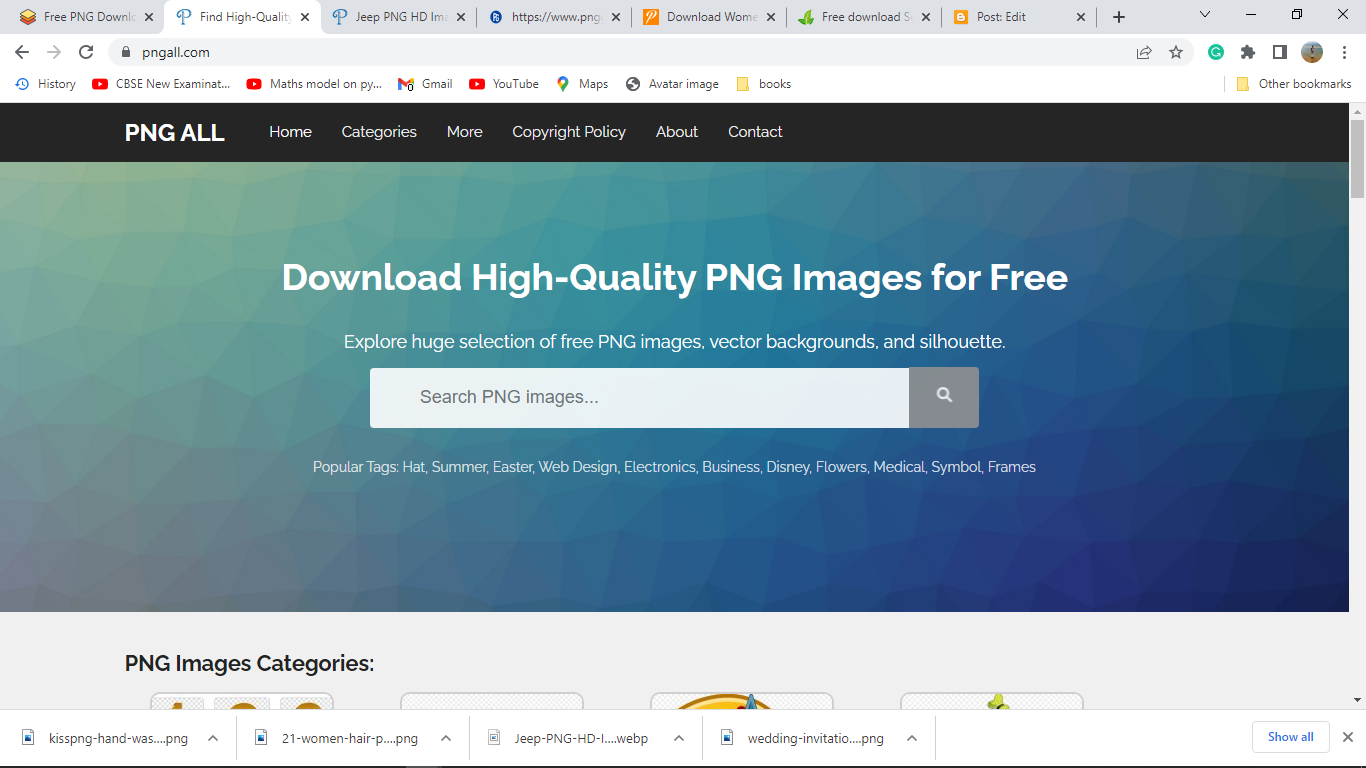
Task: Open the Extensions puzzle icon
Action: (x=1248, y=52)
